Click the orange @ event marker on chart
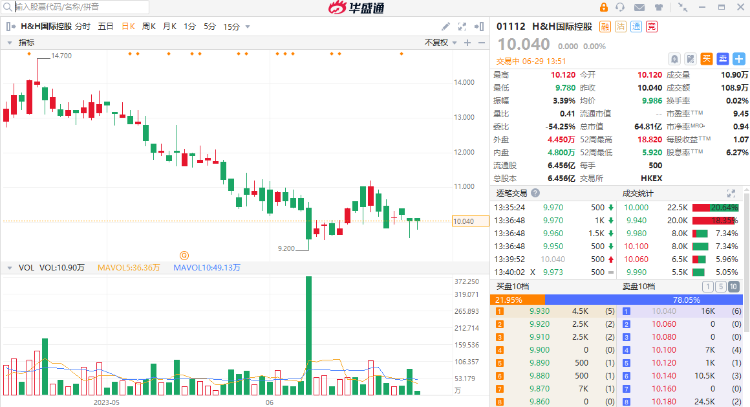 [x=184, y=255]
